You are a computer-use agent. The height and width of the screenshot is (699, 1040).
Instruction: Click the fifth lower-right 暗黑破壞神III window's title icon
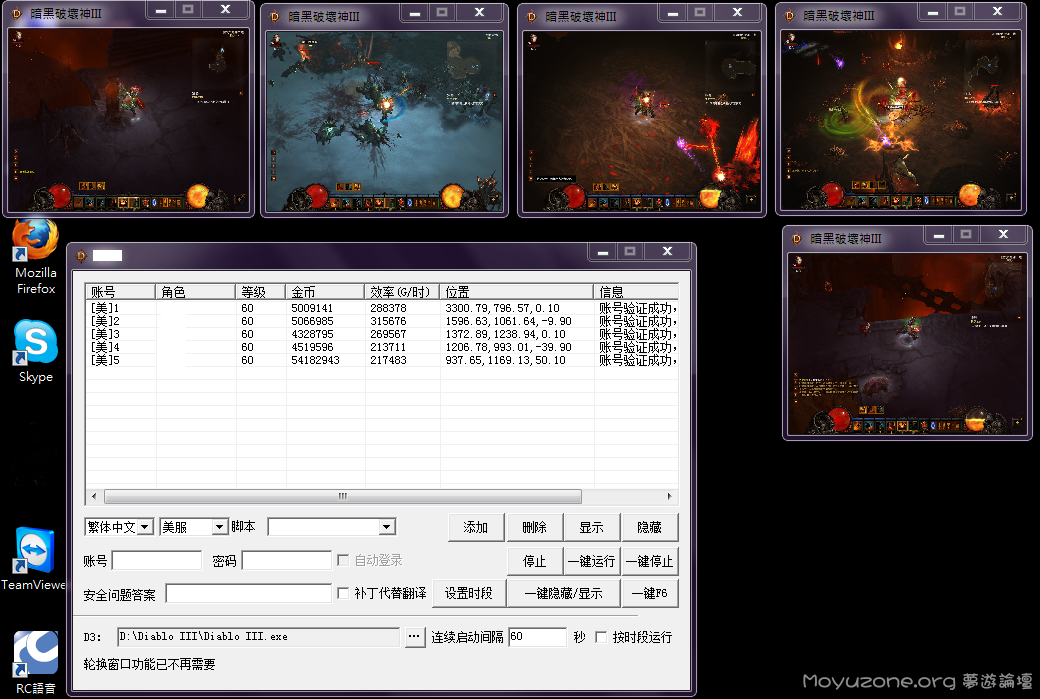pyautogui.click(x=797, y=238)
